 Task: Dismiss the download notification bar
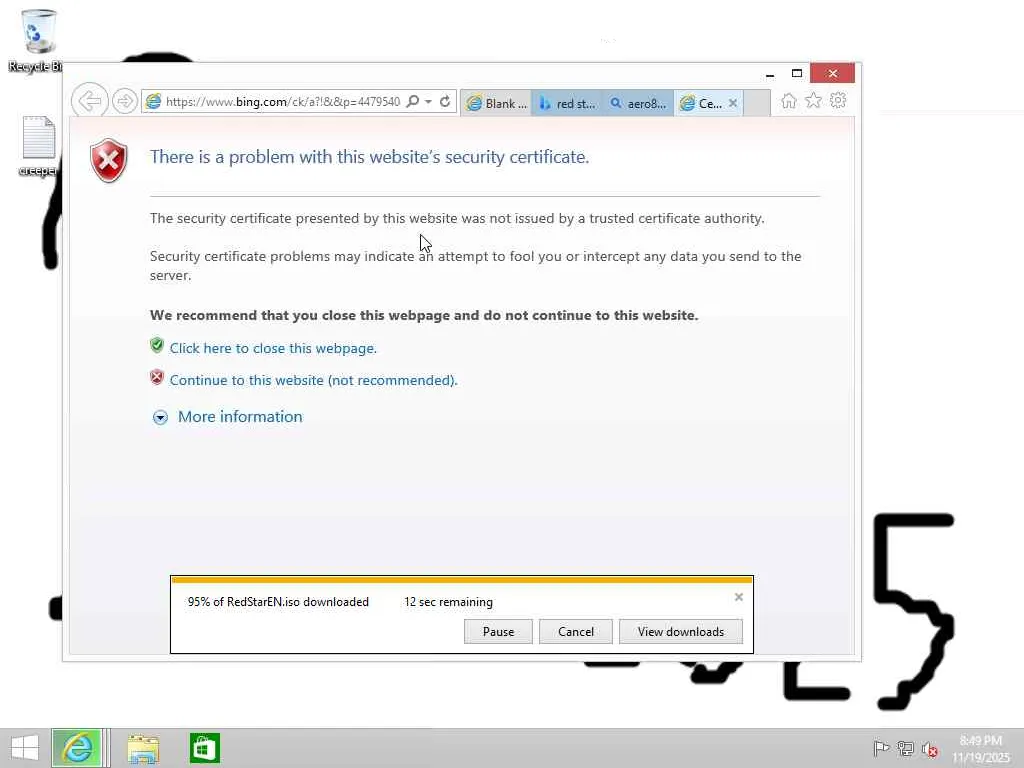point(739,597)
